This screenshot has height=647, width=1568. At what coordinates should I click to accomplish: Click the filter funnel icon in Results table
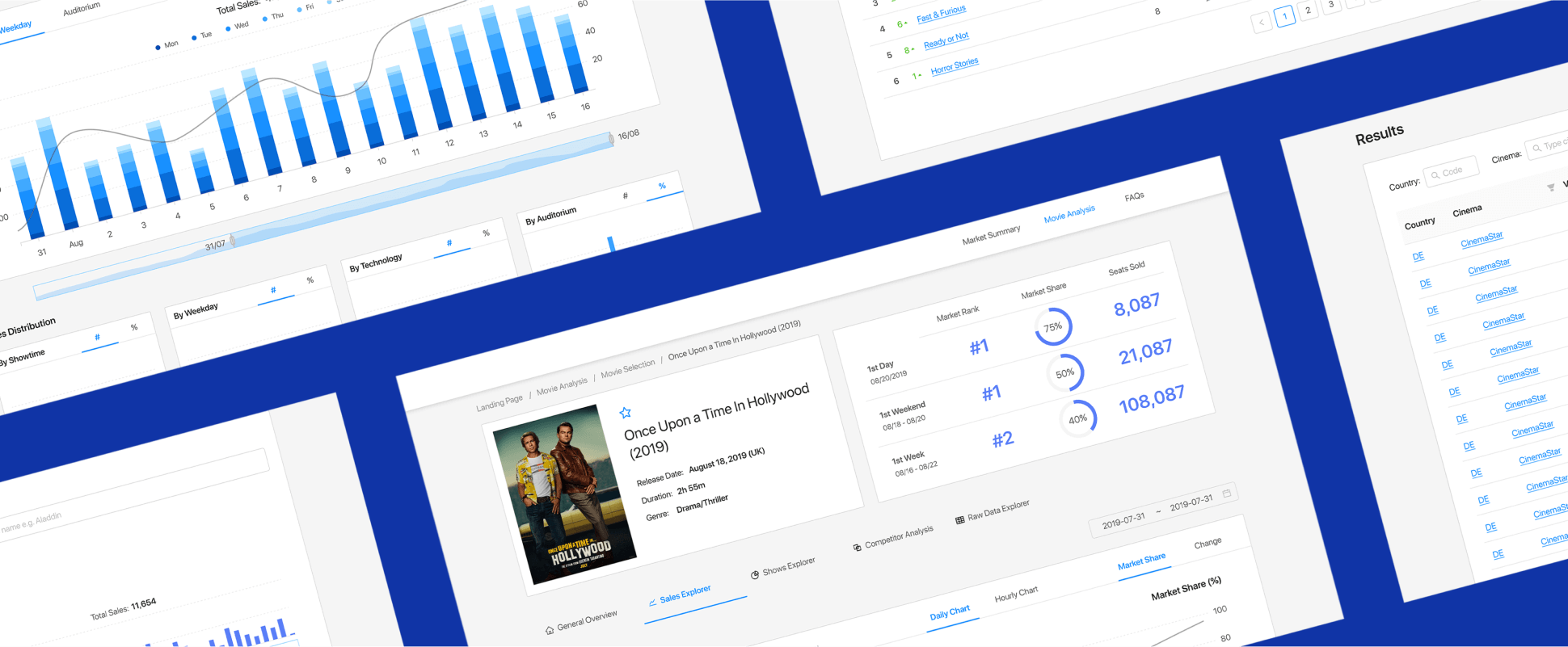tap(1550, 187)
